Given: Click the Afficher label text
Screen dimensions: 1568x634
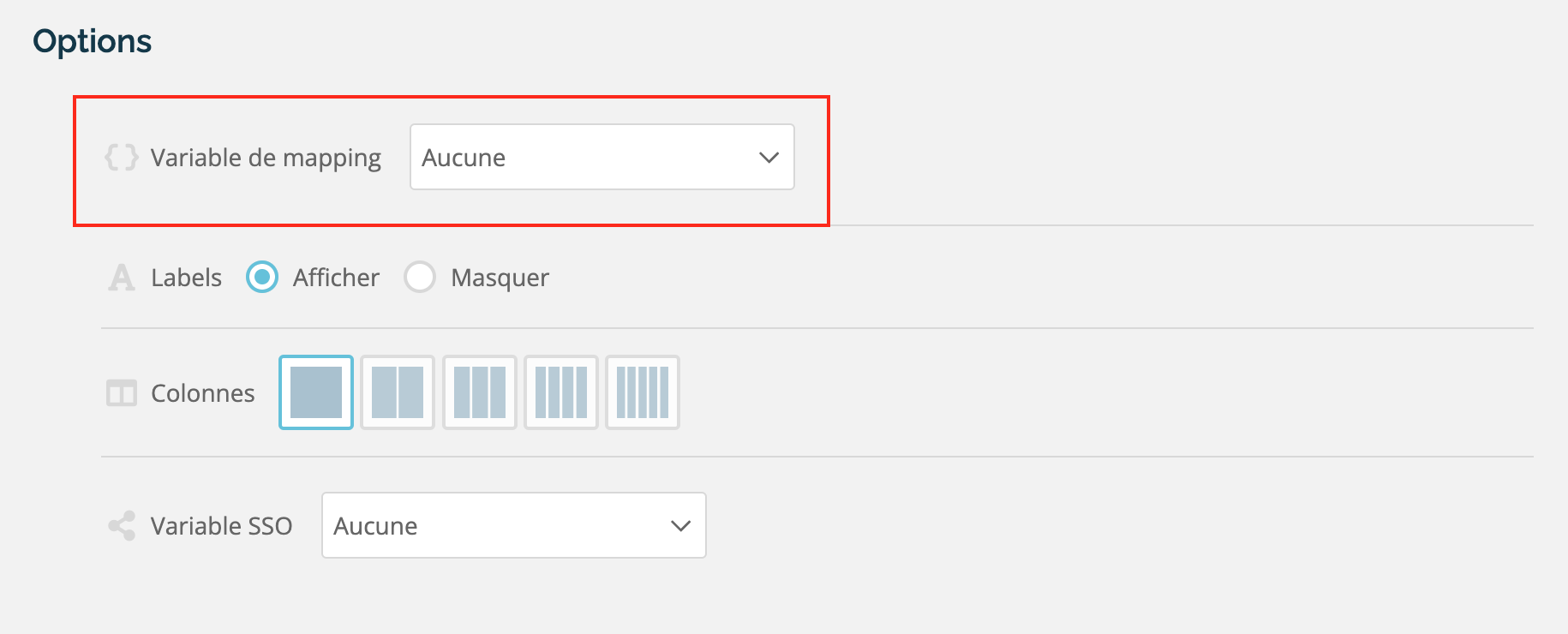Looking at the screenshot, I should point(336,278).
